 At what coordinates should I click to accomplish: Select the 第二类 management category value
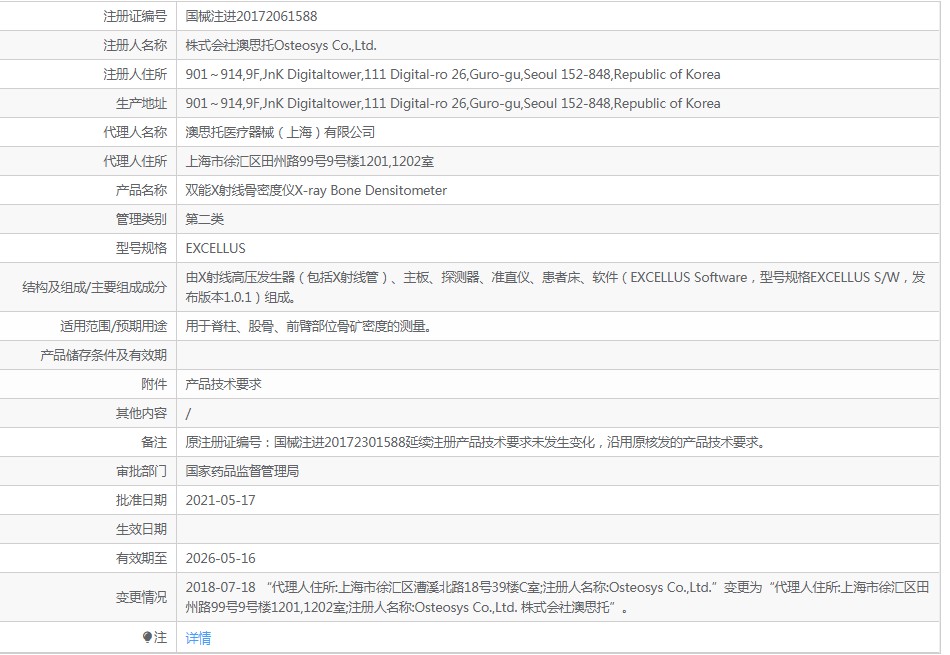[x=205, y=219]
